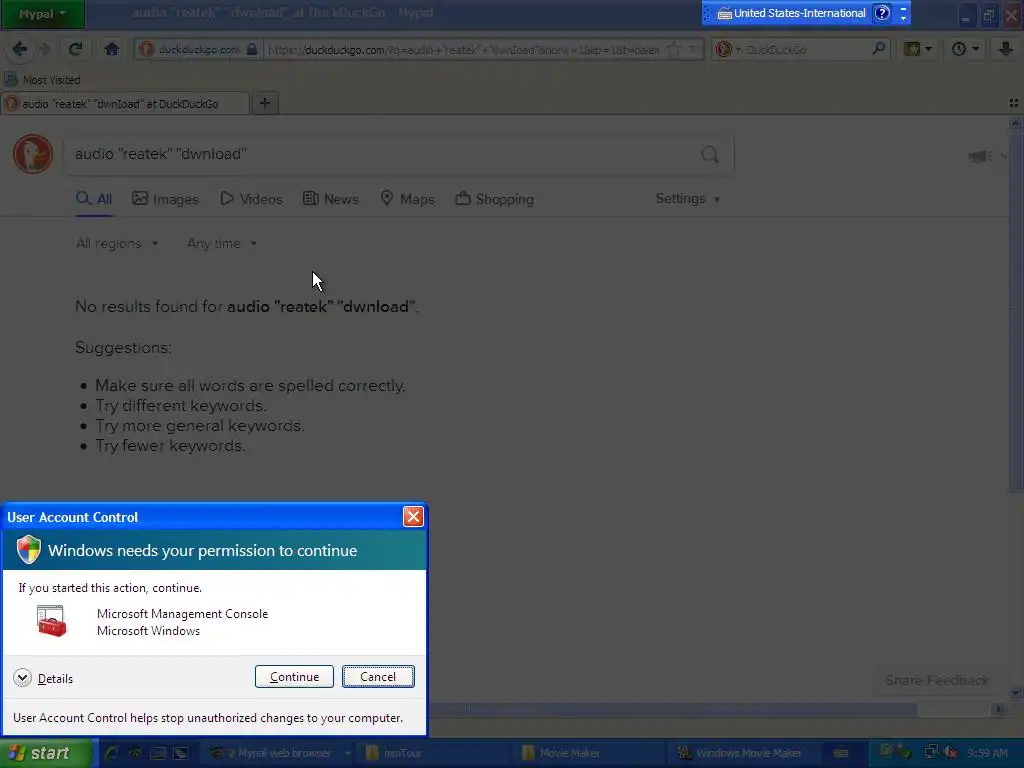Open the Most Visited bookmarks folder
Viewport: 1024px width, 768px height.
click(x=42, y=80)
